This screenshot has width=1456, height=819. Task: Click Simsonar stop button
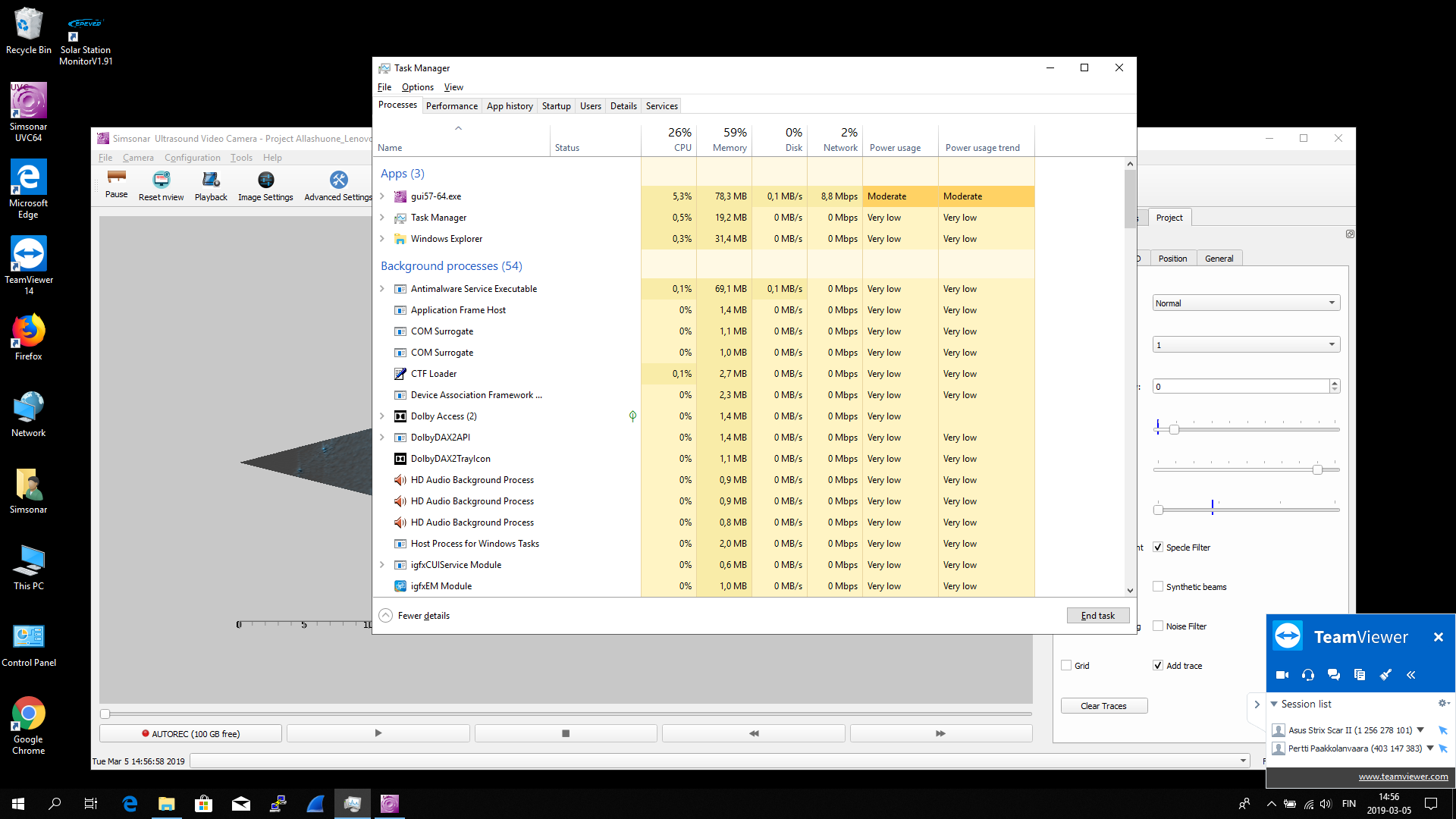point(565,733)
